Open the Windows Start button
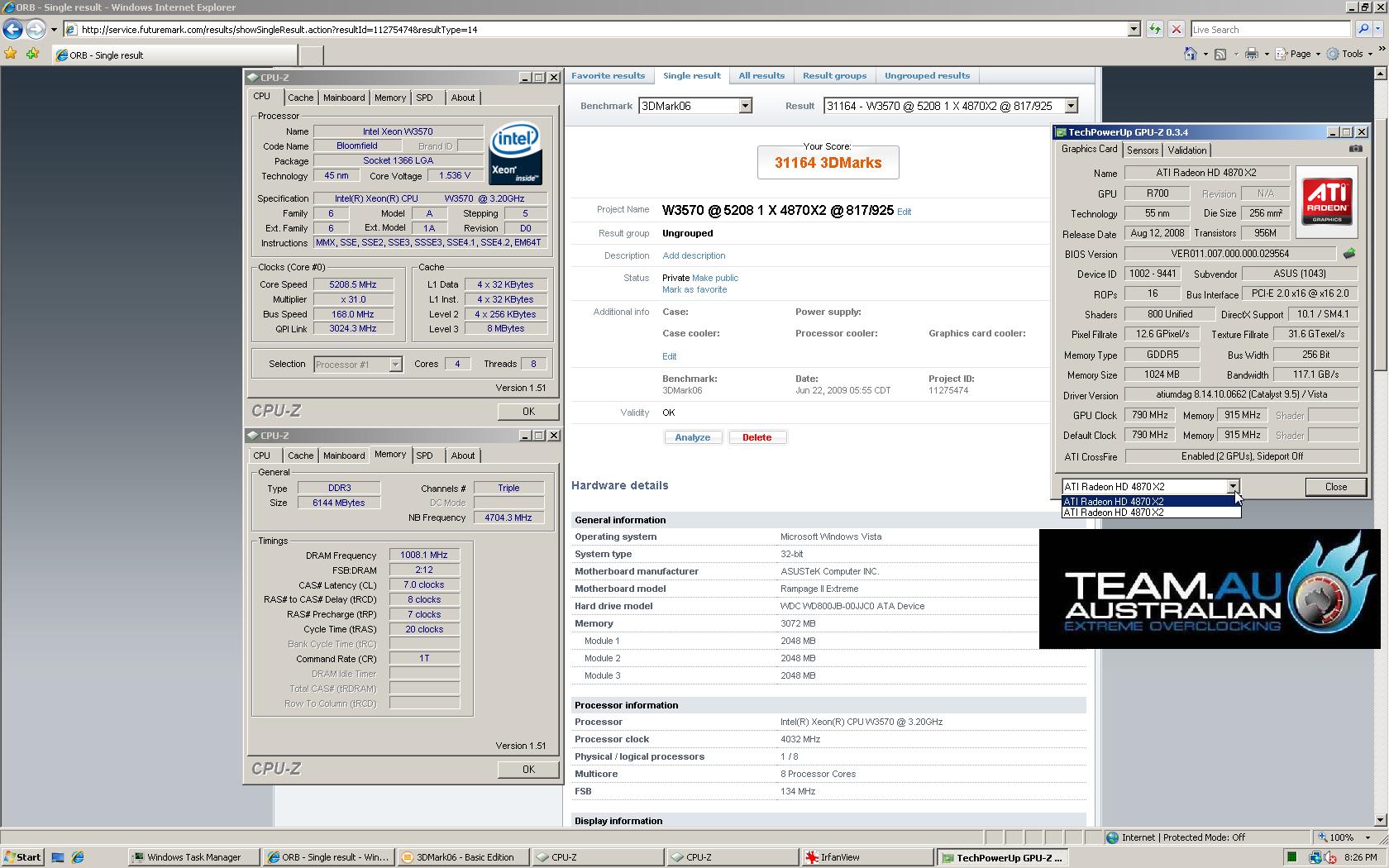The image size is (1389, 868). pos(22,857)
